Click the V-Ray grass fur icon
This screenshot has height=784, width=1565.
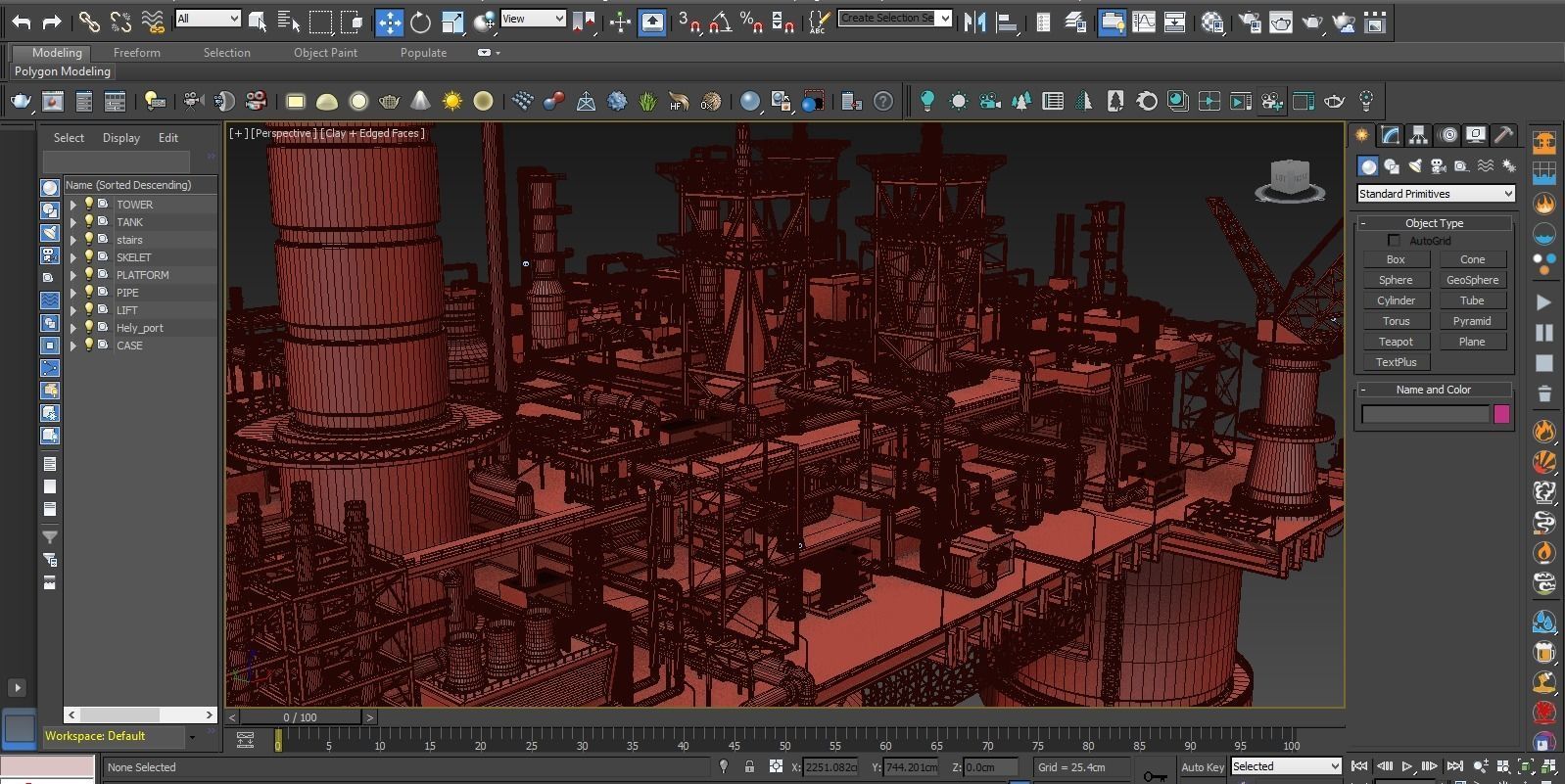647,101
